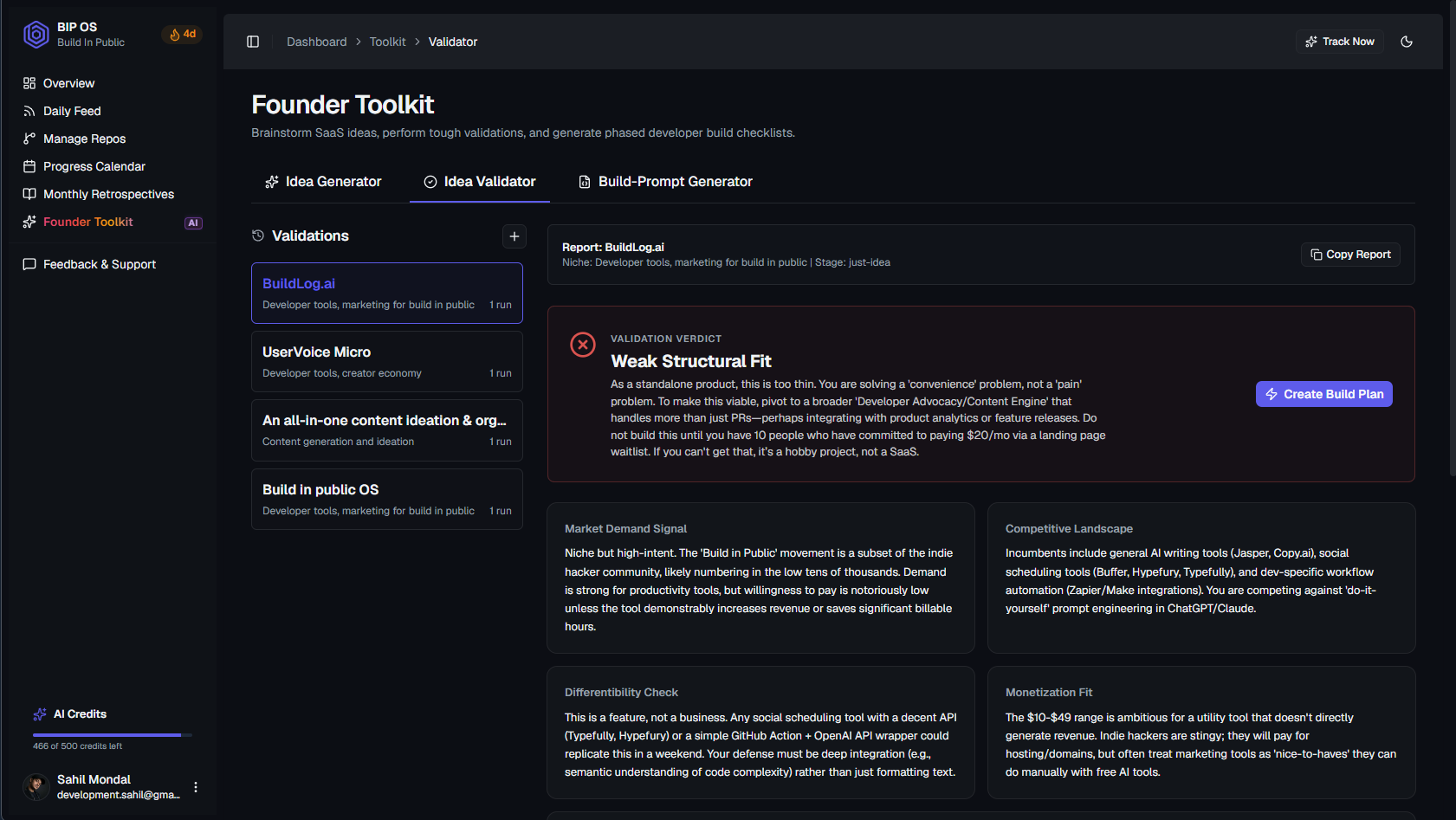
Task: Click Sahil Mondal's avatar
Action: 36,786
